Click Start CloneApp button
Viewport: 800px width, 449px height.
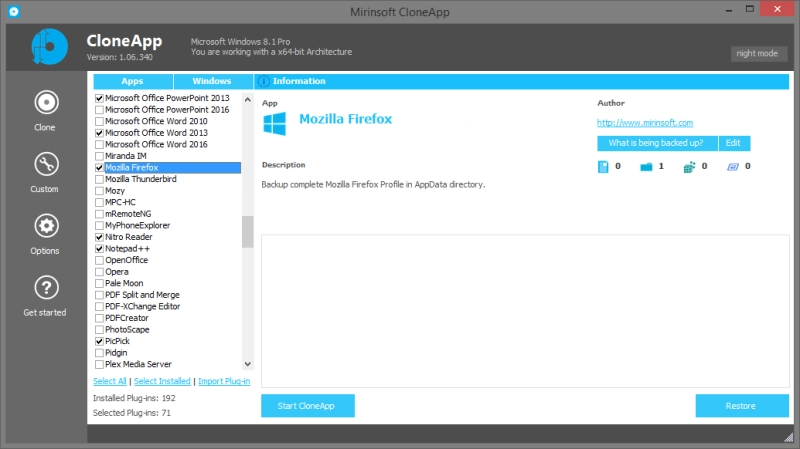pos(308,406)
